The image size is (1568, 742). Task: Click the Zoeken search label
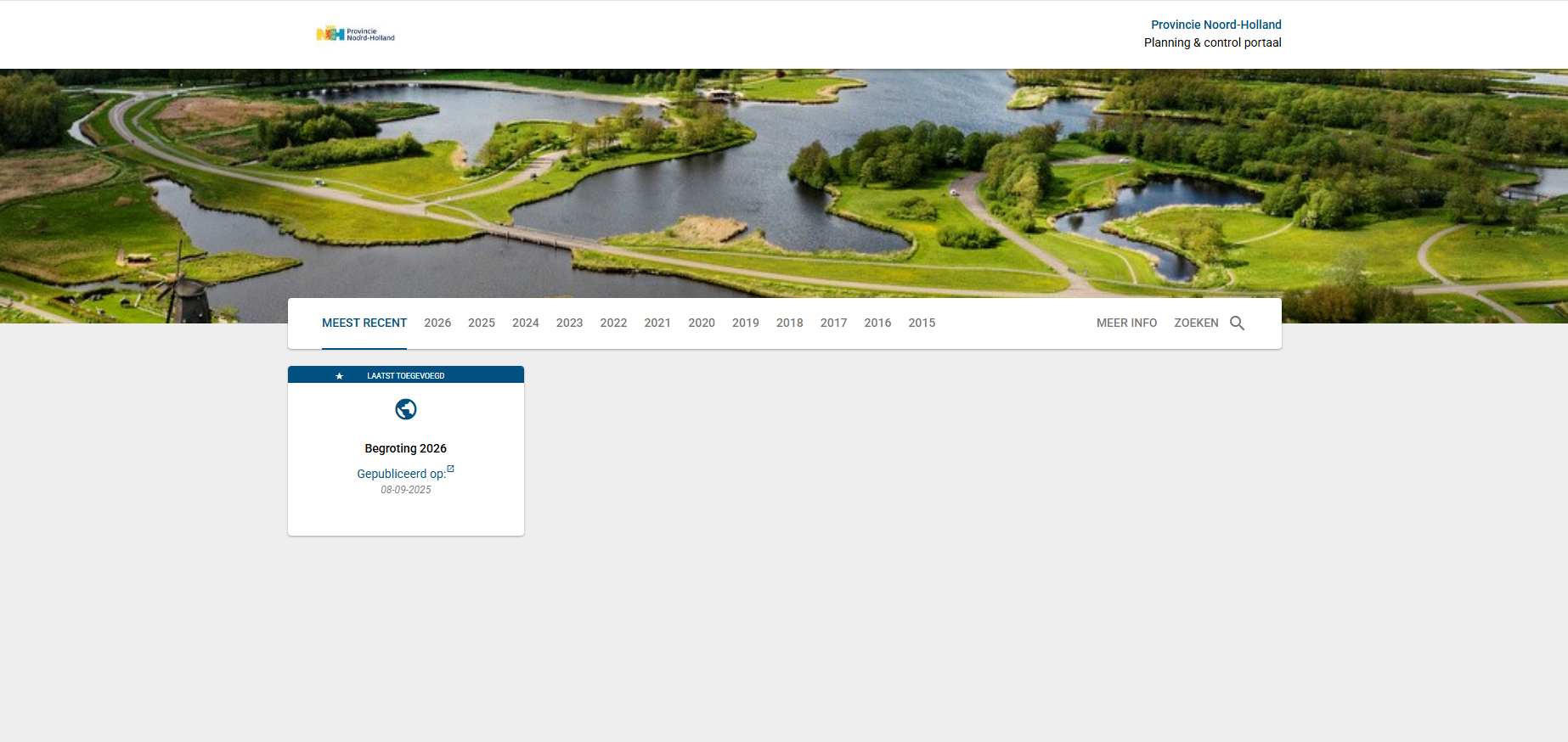1196,323
